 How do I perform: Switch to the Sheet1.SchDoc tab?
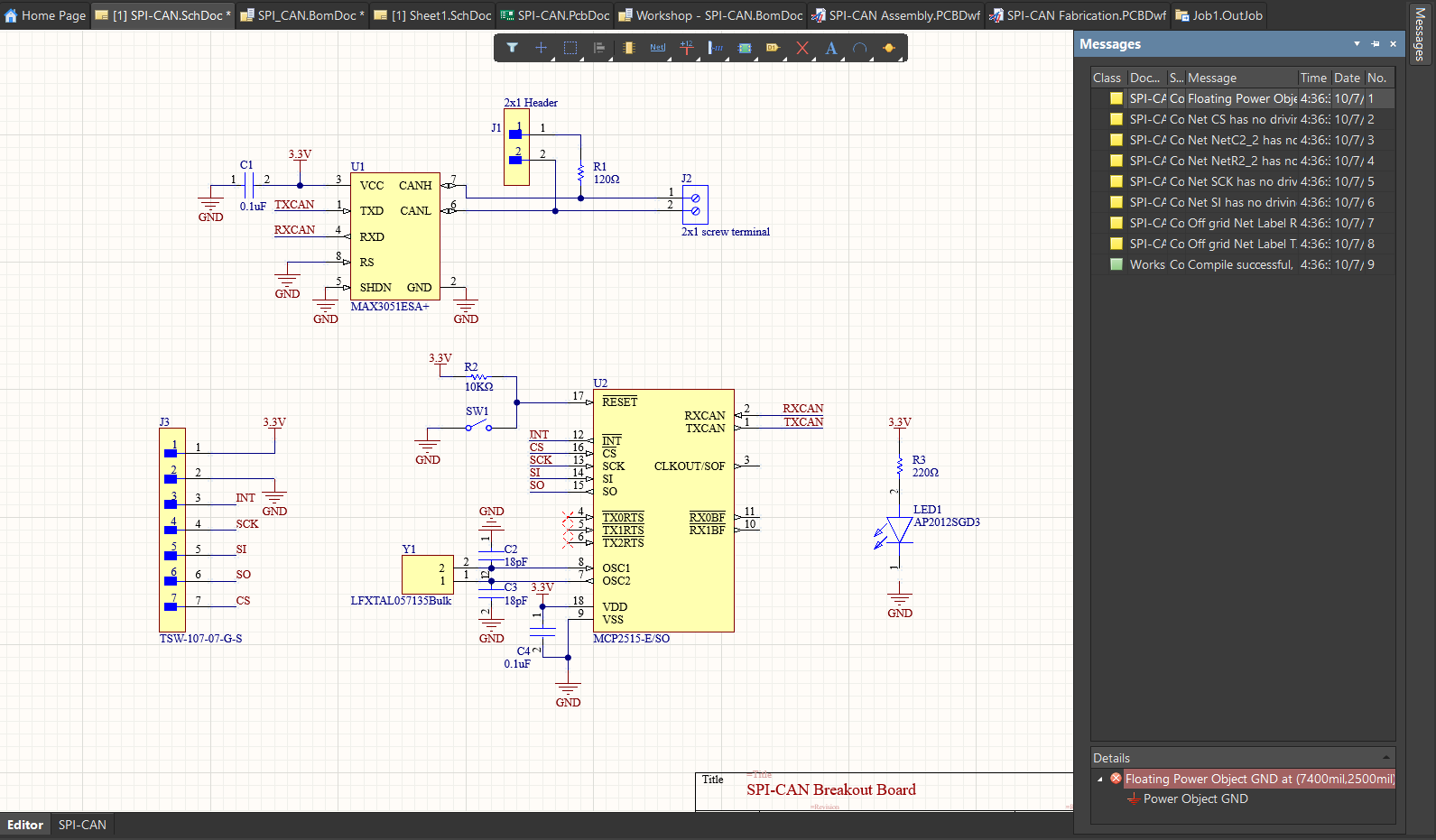click(432, 15)
